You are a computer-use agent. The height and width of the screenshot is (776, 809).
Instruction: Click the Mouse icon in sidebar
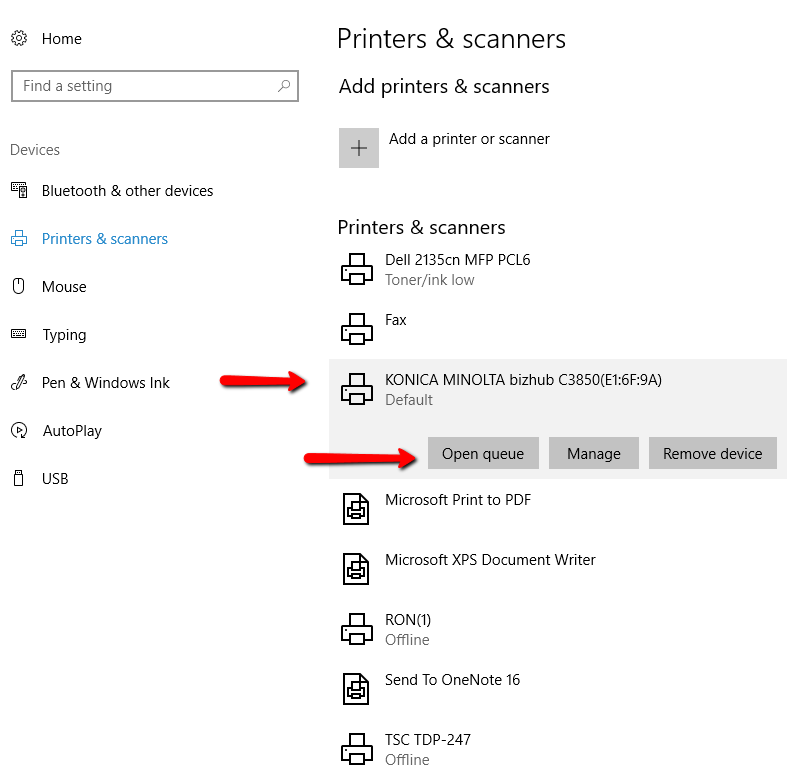[19, 286]
